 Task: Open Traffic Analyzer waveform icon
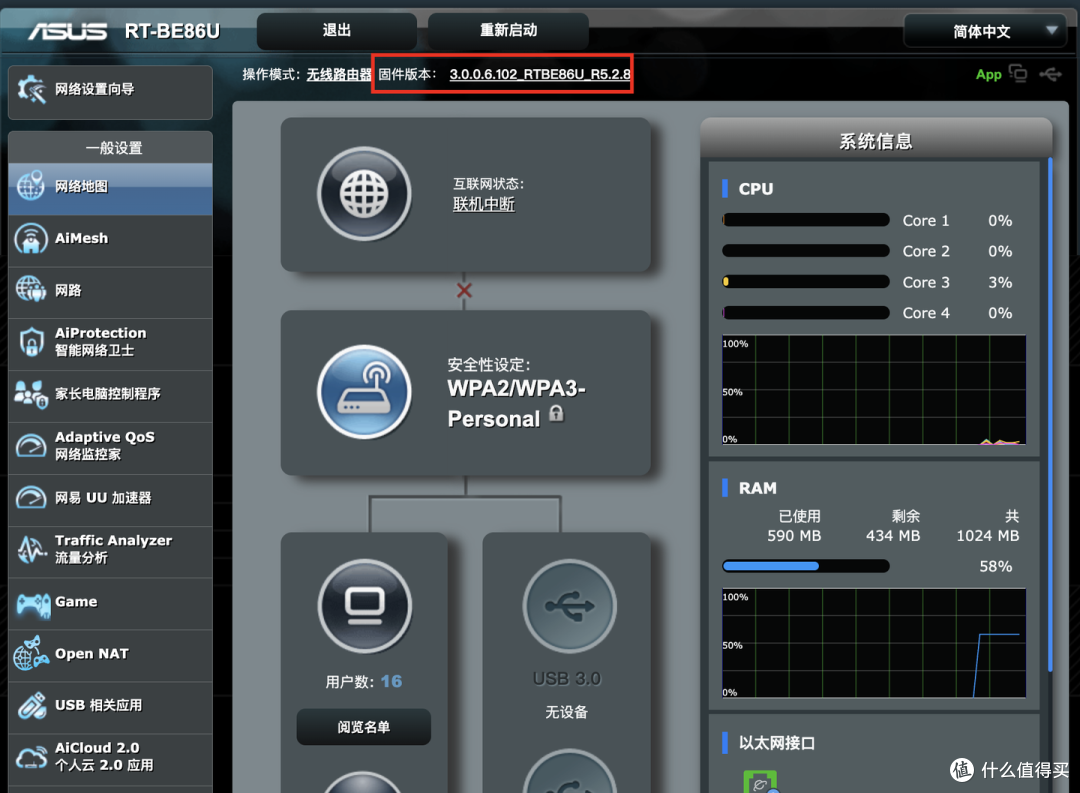[31, 549]
